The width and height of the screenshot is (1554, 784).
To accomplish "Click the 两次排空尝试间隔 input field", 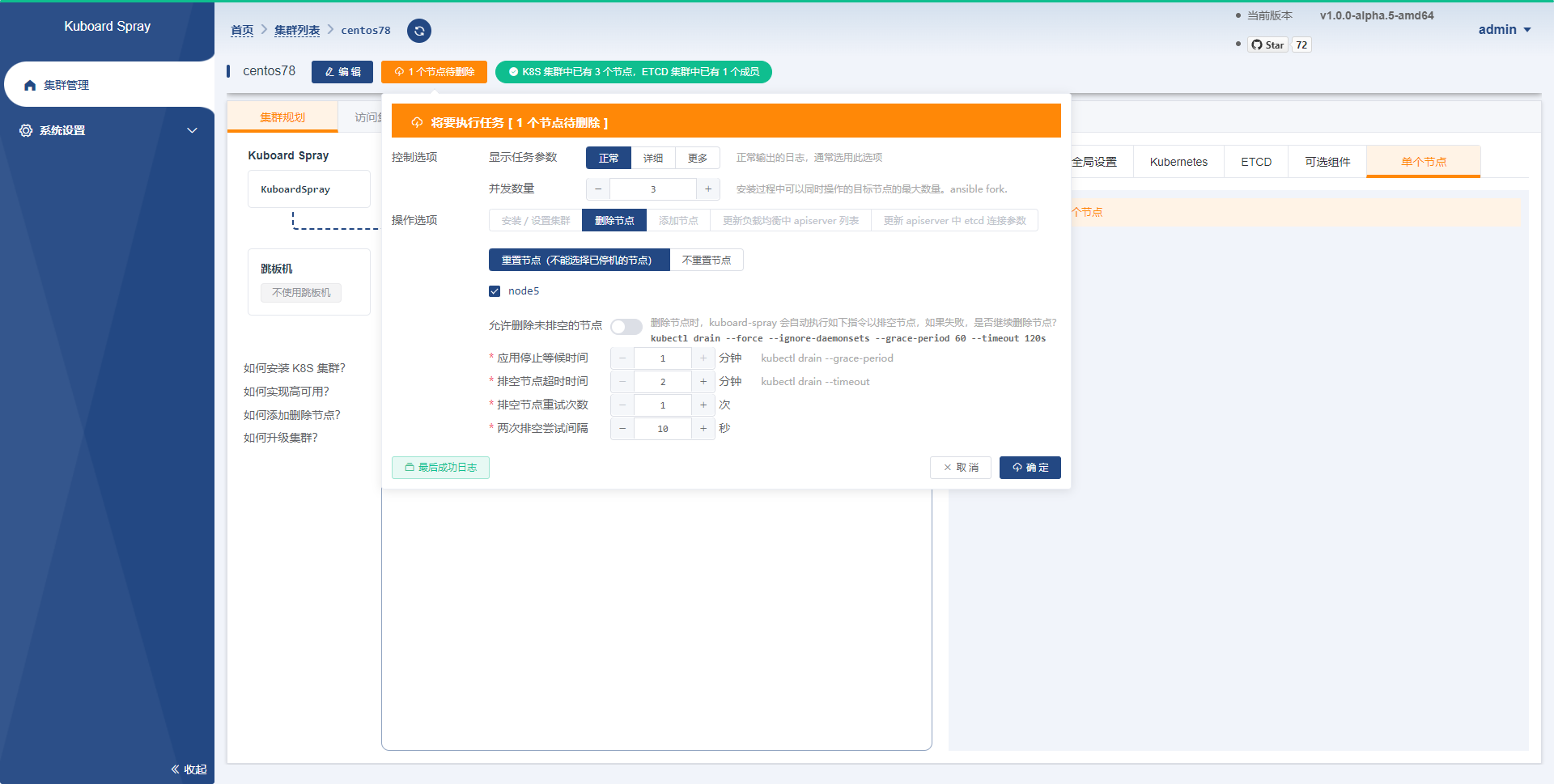I will (x=663, y=429).
